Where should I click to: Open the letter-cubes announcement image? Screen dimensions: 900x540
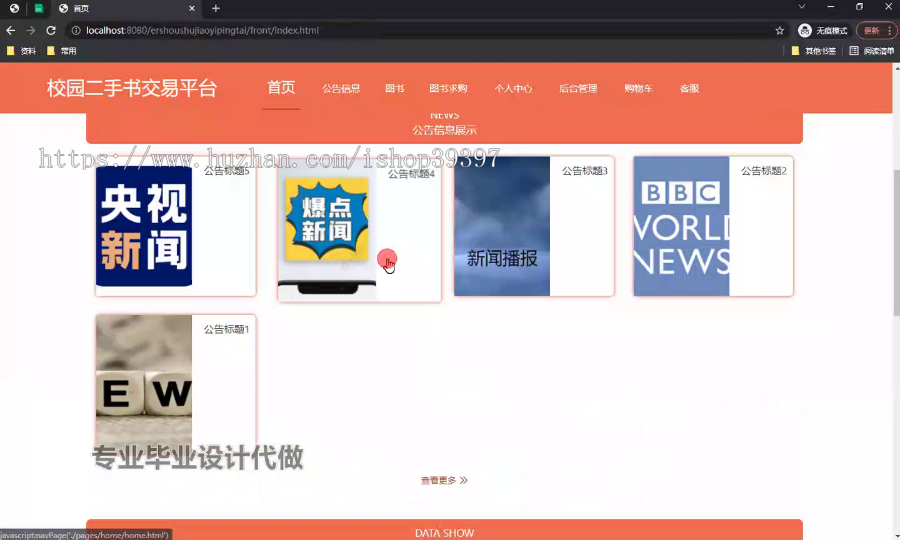pyautogui.click(x=144, y=382)
